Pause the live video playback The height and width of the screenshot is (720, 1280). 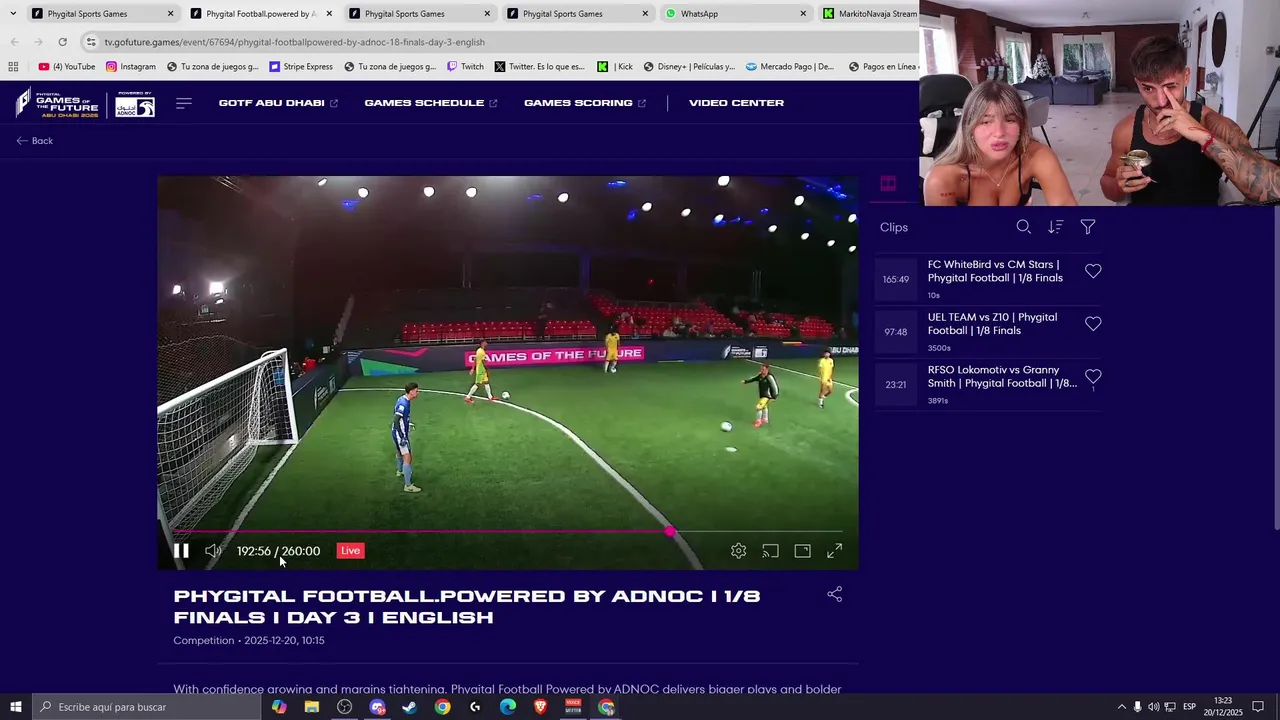click(181, 551)
